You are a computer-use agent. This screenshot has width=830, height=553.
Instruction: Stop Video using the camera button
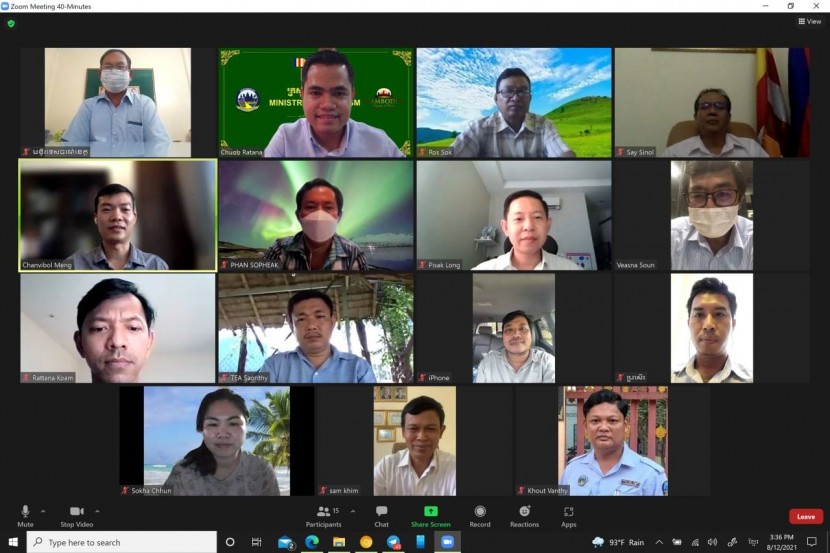point(76,512)
